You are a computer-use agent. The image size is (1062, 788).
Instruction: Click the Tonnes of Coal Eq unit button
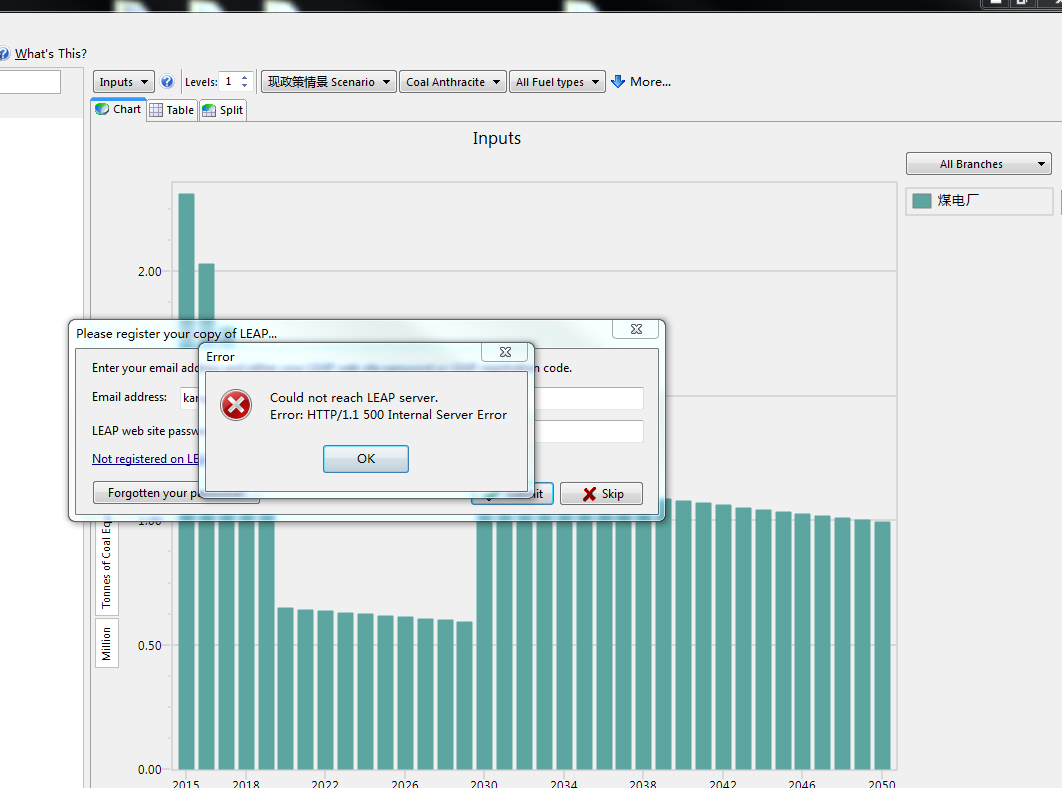(106, 566)
